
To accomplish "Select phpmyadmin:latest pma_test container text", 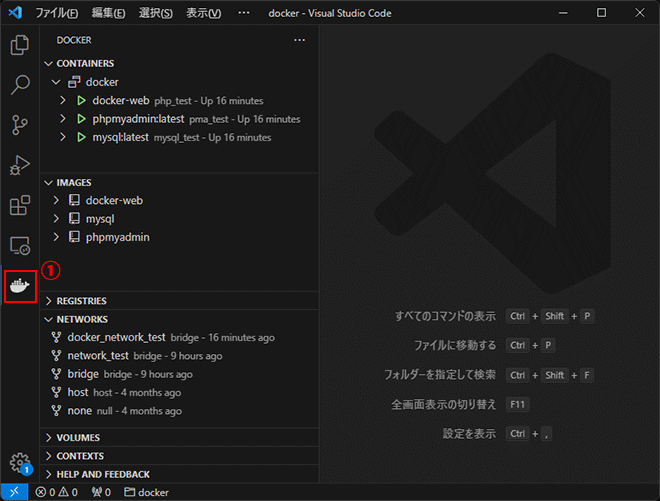I will (x=196, y=119).
